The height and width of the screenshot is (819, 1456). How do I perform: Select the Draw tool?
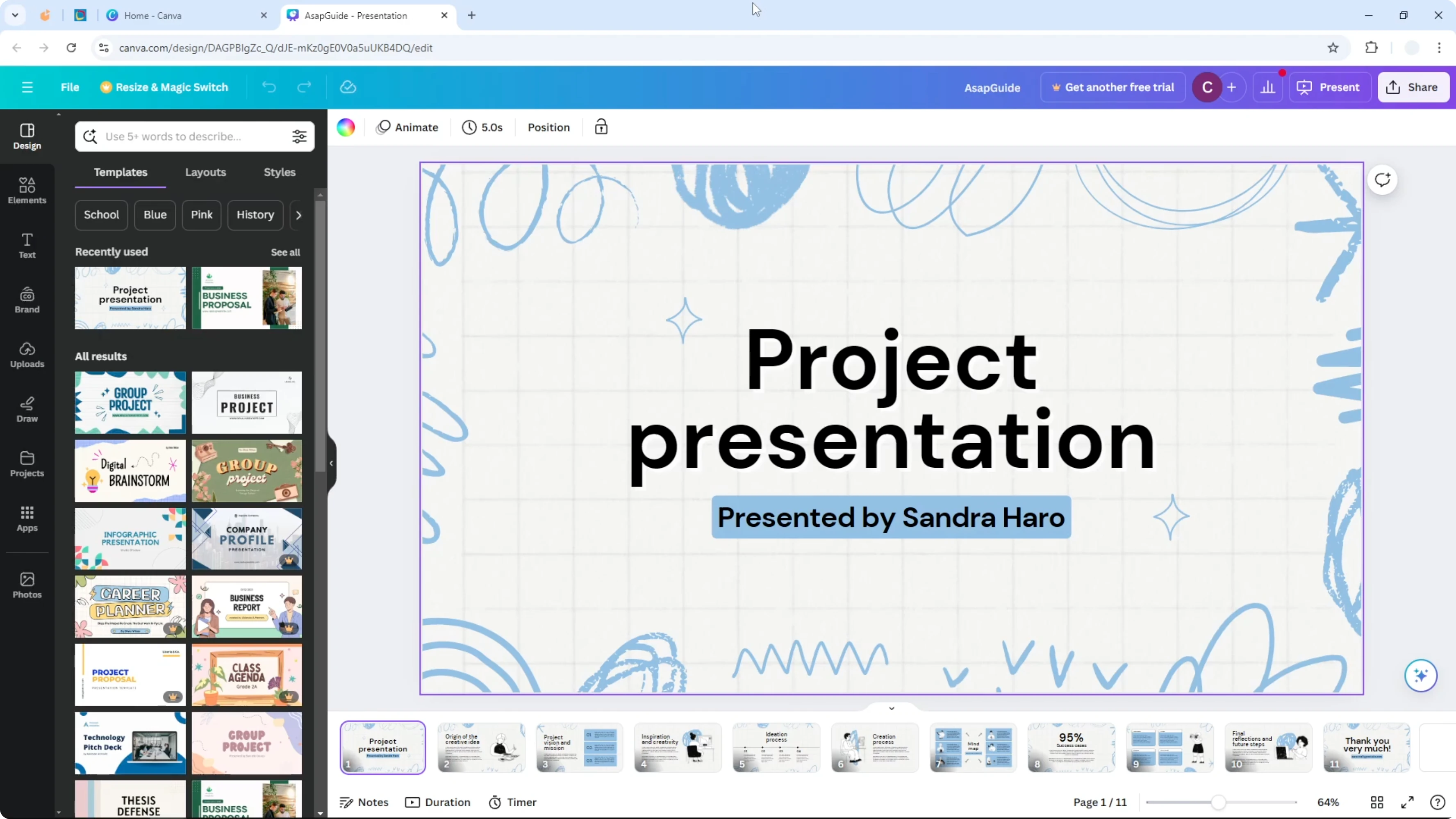[27, 409]
